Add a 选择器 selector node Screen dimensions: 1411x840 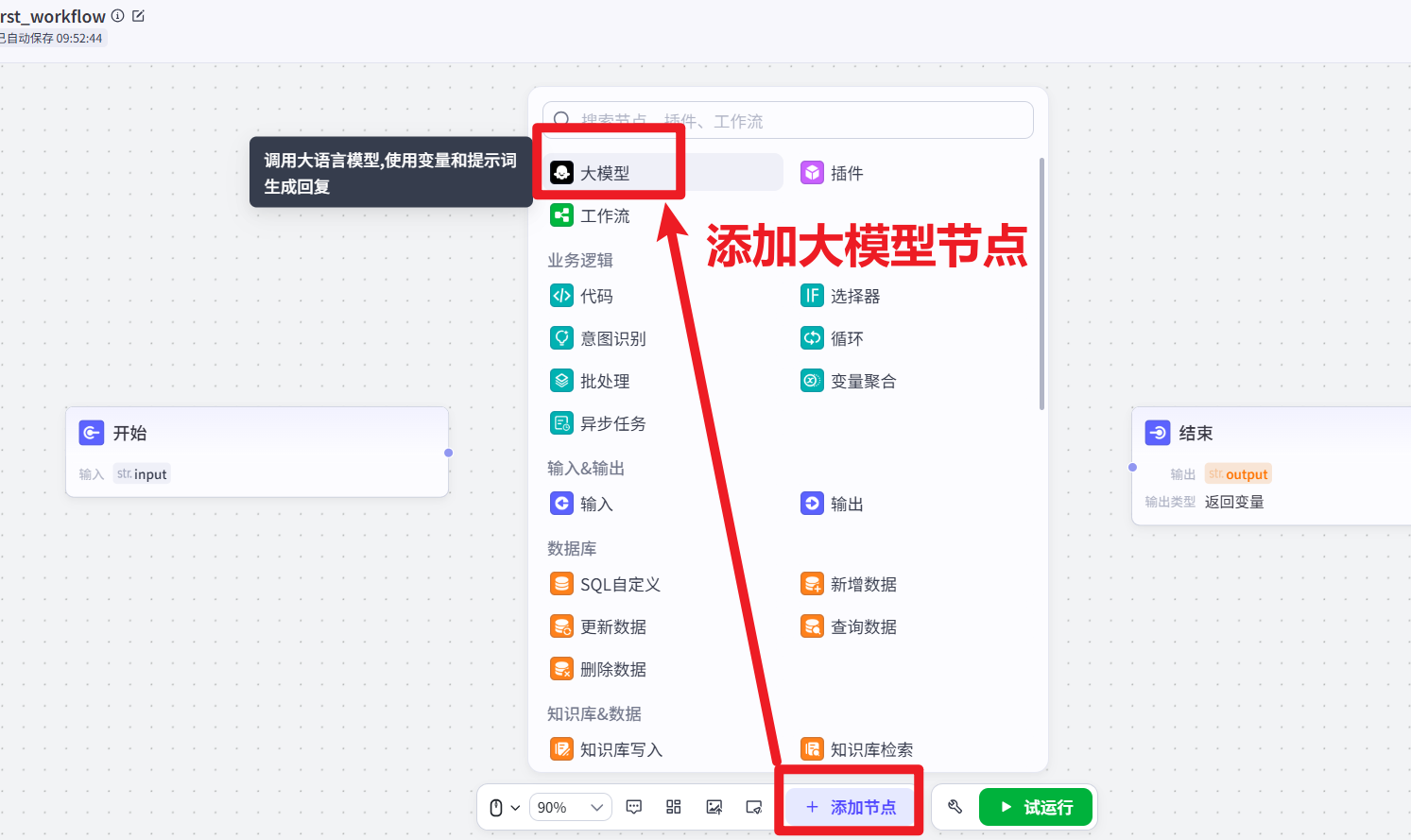point(840,296)
